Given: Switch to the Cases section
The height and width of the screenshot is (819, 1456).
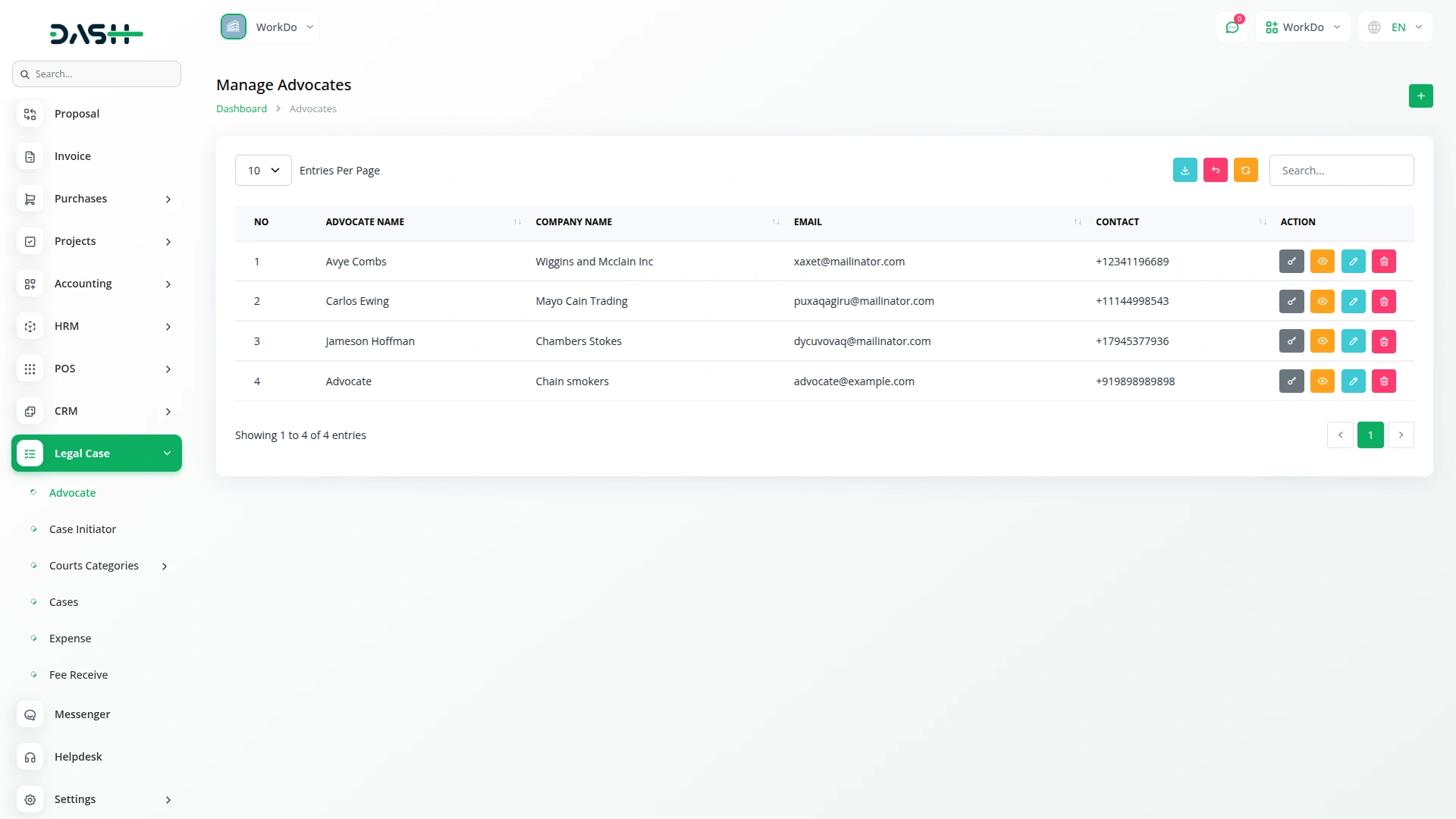Looking at the screenshot, I should 64,601.
